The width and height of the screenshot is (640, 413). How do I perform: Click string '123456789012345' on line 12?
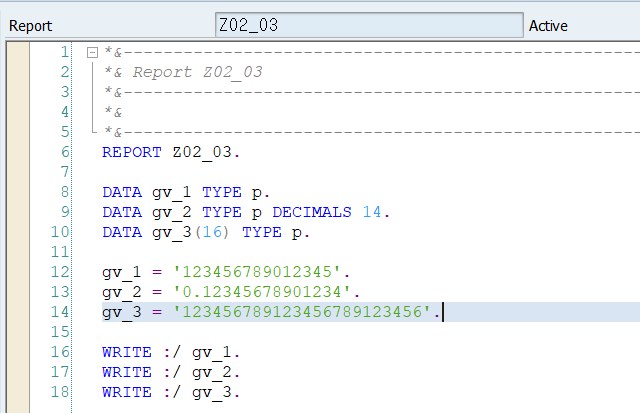[x=257, y=272]
